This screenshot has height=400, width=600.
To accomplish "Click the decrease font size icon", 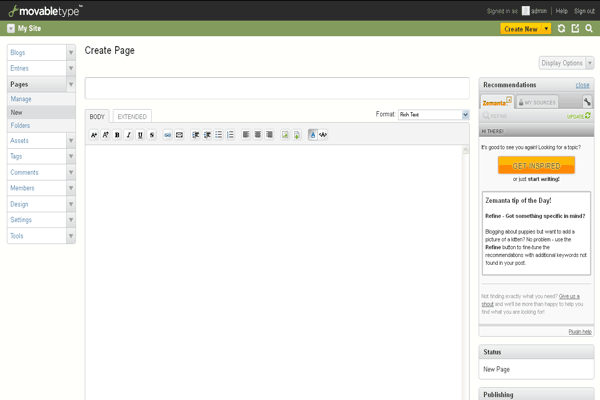I will point(94,135).
